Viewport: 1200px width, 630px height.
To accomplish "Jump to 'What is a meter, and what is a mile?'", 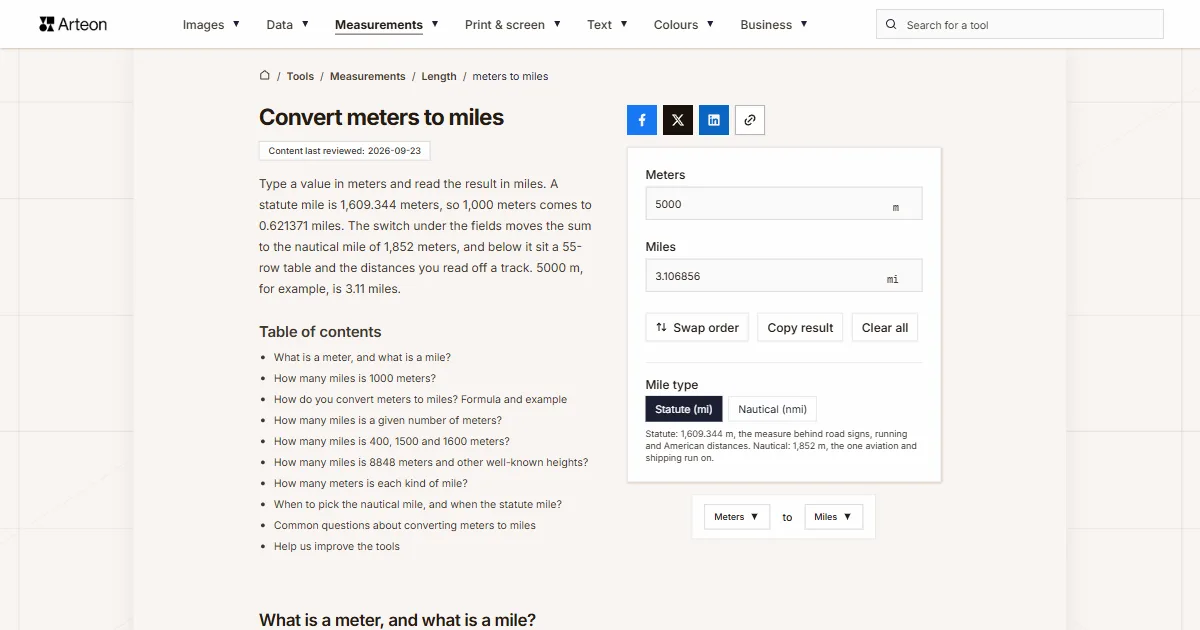I will point(362,357).
